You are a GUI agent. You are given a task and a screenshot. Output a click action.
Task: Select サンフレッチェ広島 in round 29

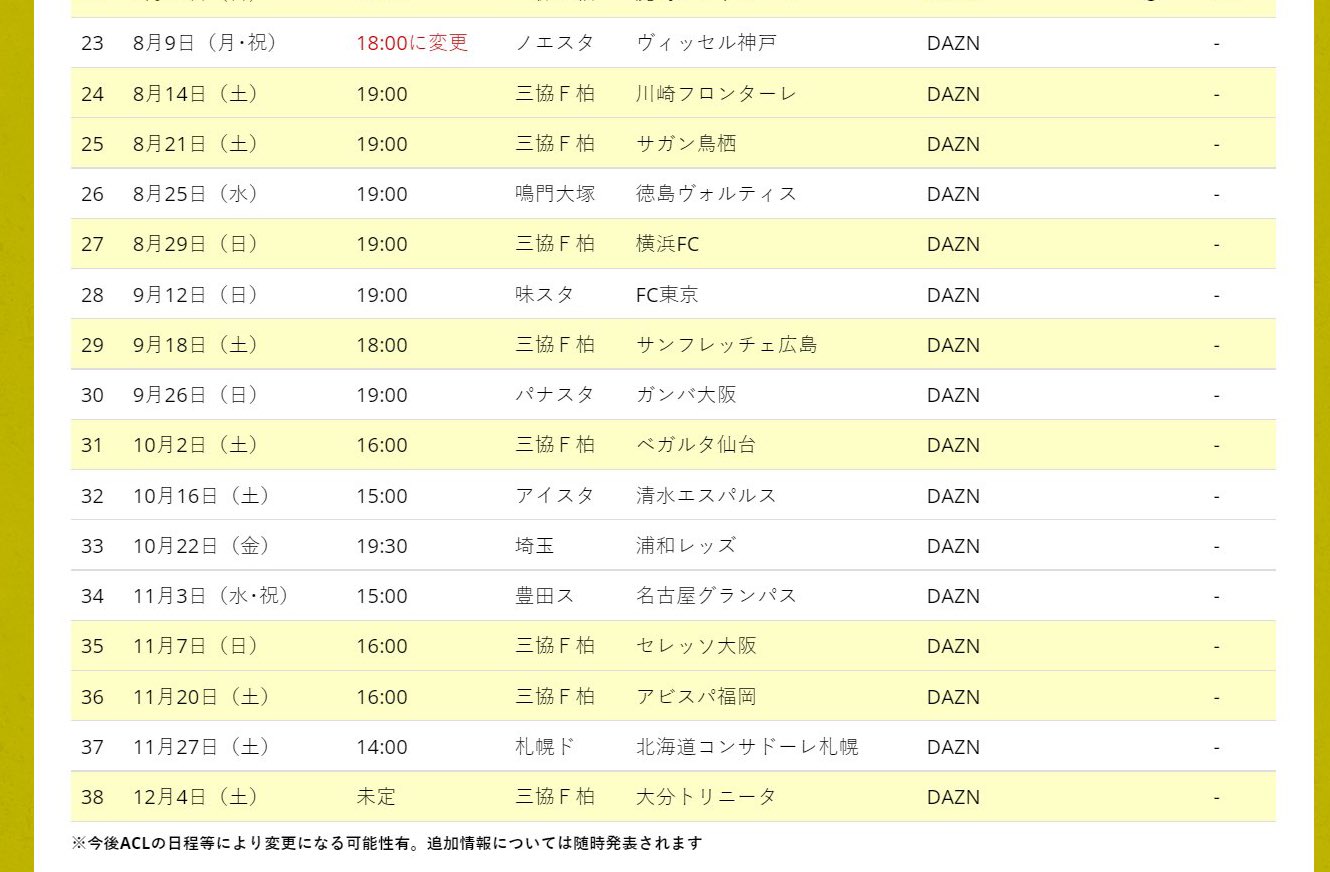[726, 344]
